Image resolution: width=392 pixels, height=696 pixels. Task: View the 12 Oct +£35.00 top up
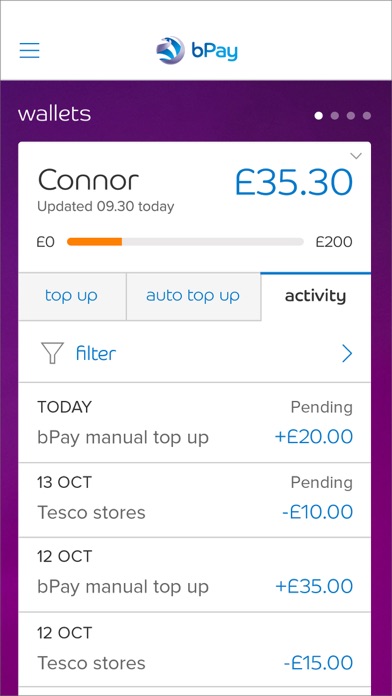coord(194,575)
